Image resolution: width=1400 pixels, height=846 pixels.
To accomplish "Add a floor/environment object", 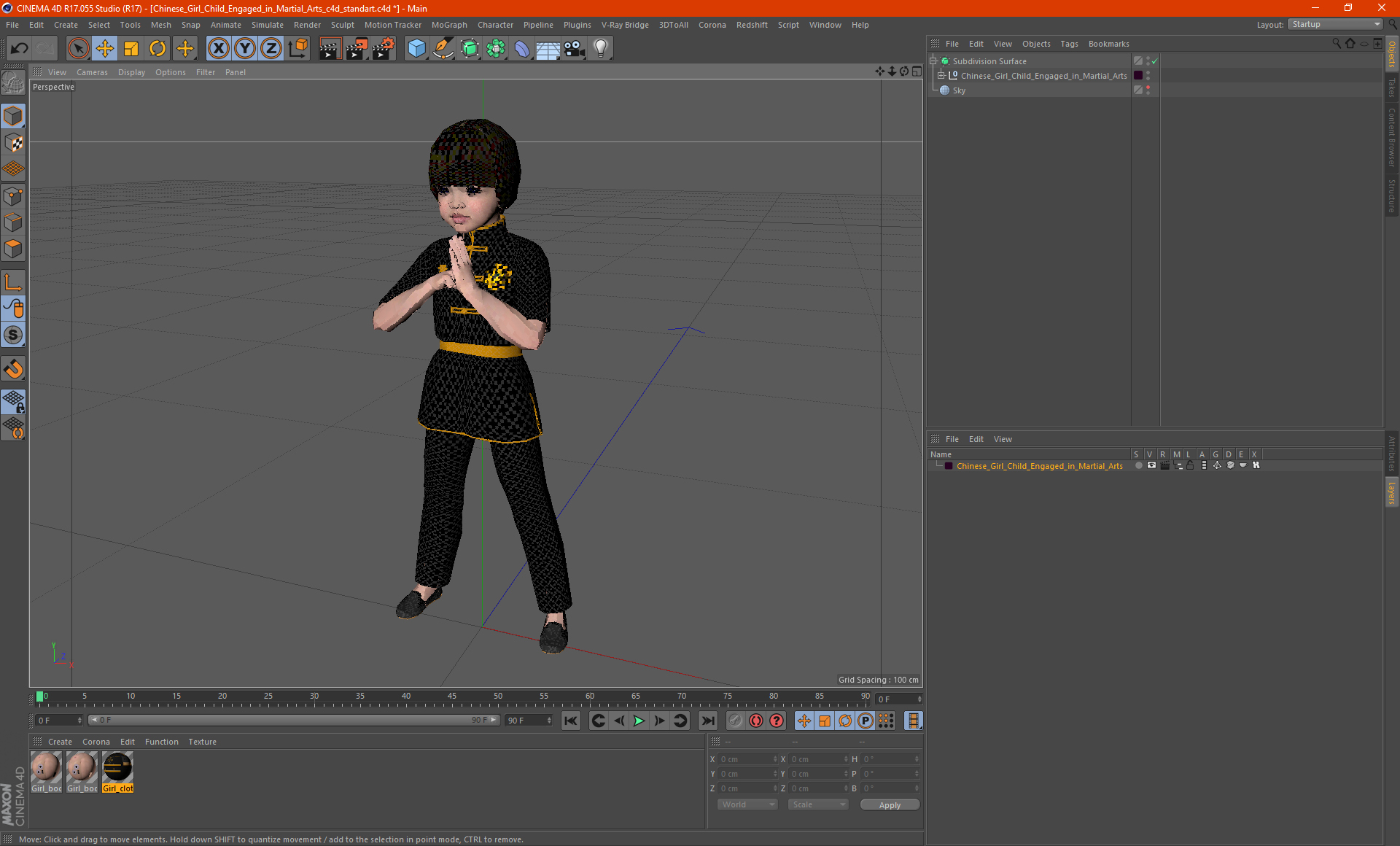I will coord(548,49).
